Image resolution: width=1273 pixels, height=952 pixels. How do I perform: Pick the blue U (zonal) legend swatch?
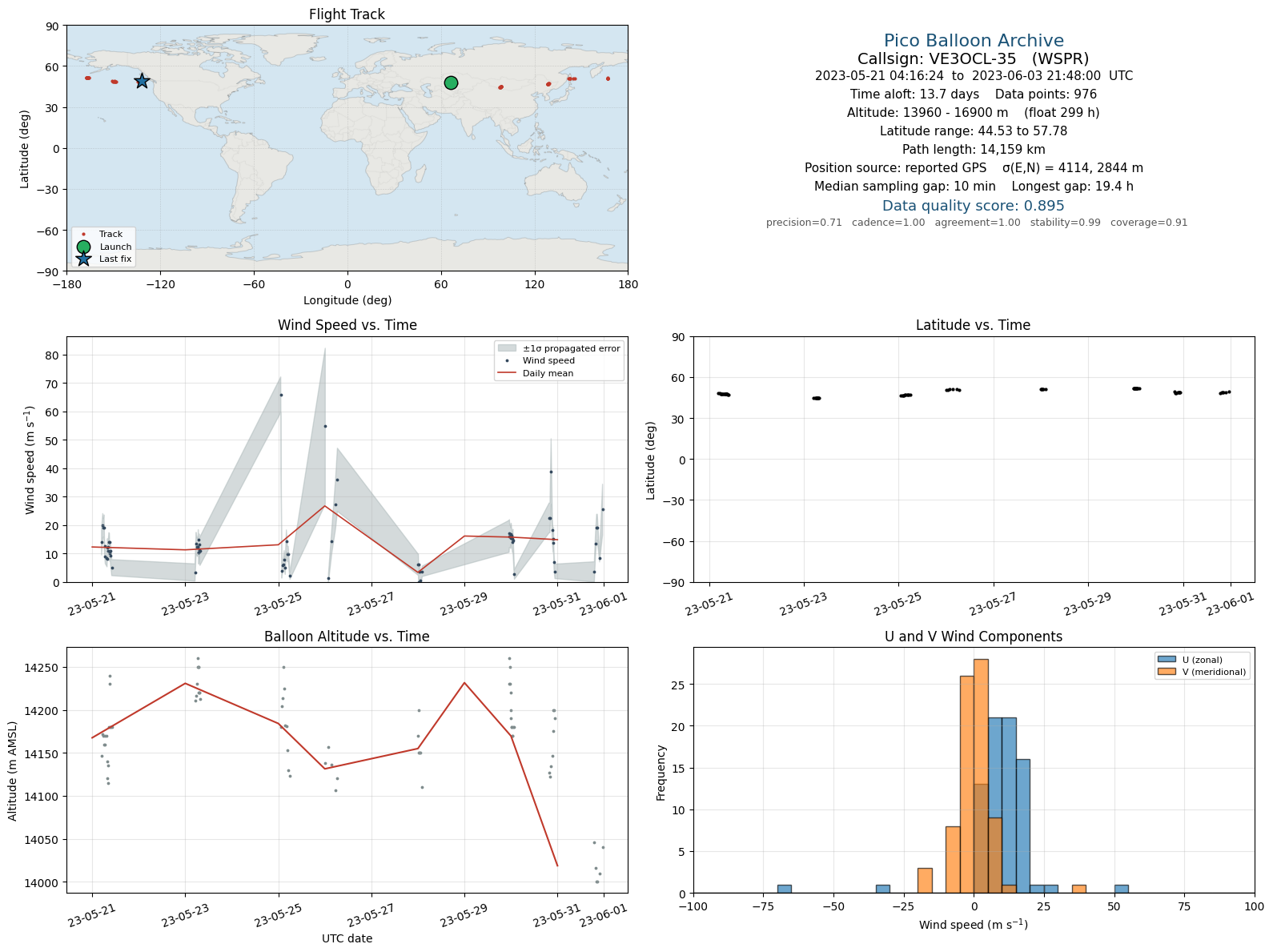tap(1166, 660)
